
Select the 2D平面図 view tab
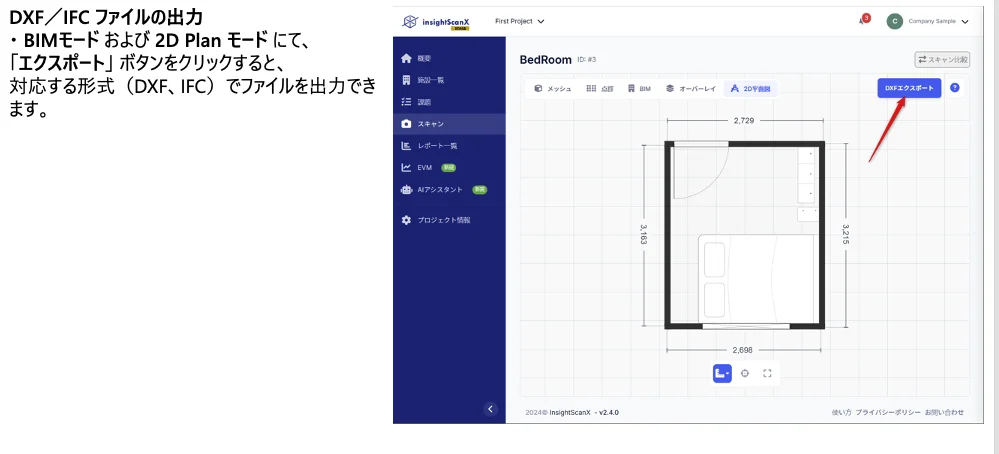[751, 89]
